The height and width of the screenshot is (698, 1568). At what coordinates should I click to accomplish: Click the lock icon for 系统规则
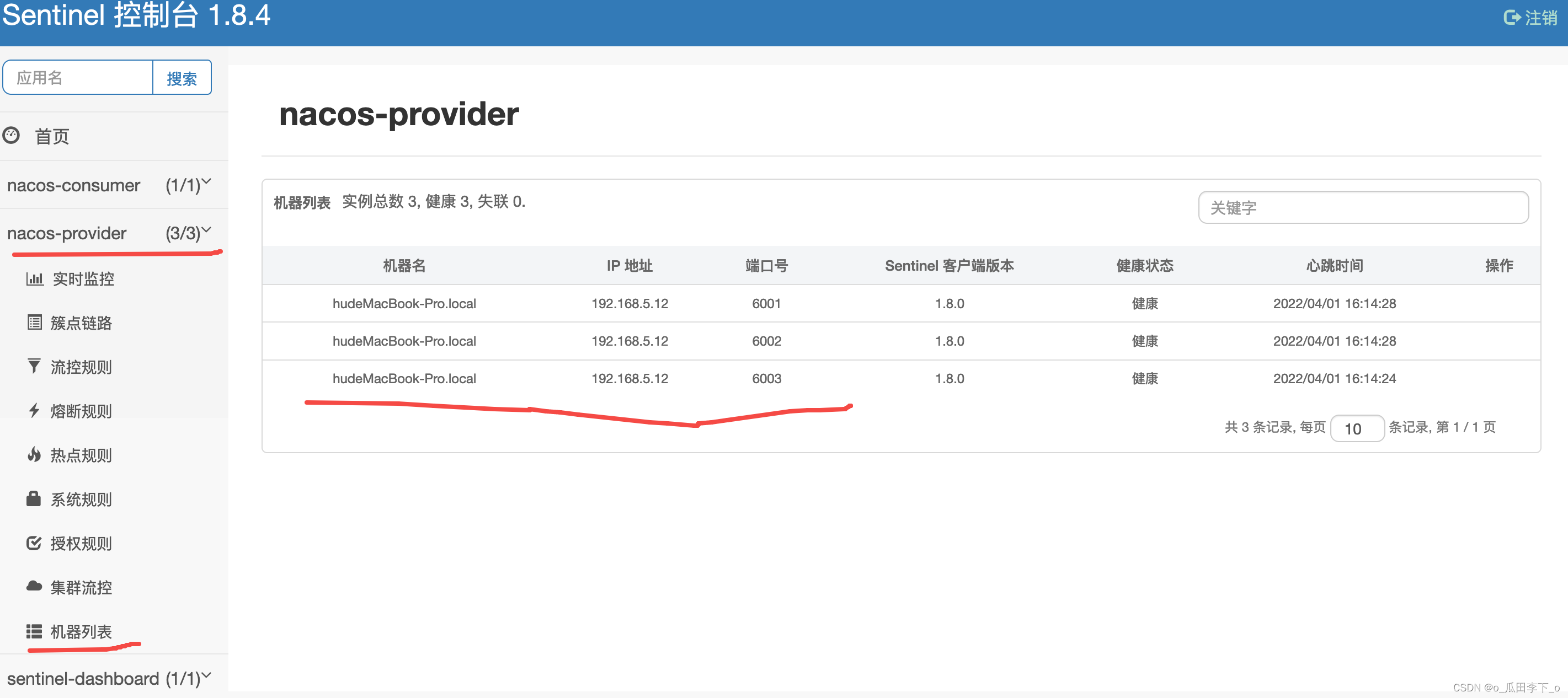[34, 498]
